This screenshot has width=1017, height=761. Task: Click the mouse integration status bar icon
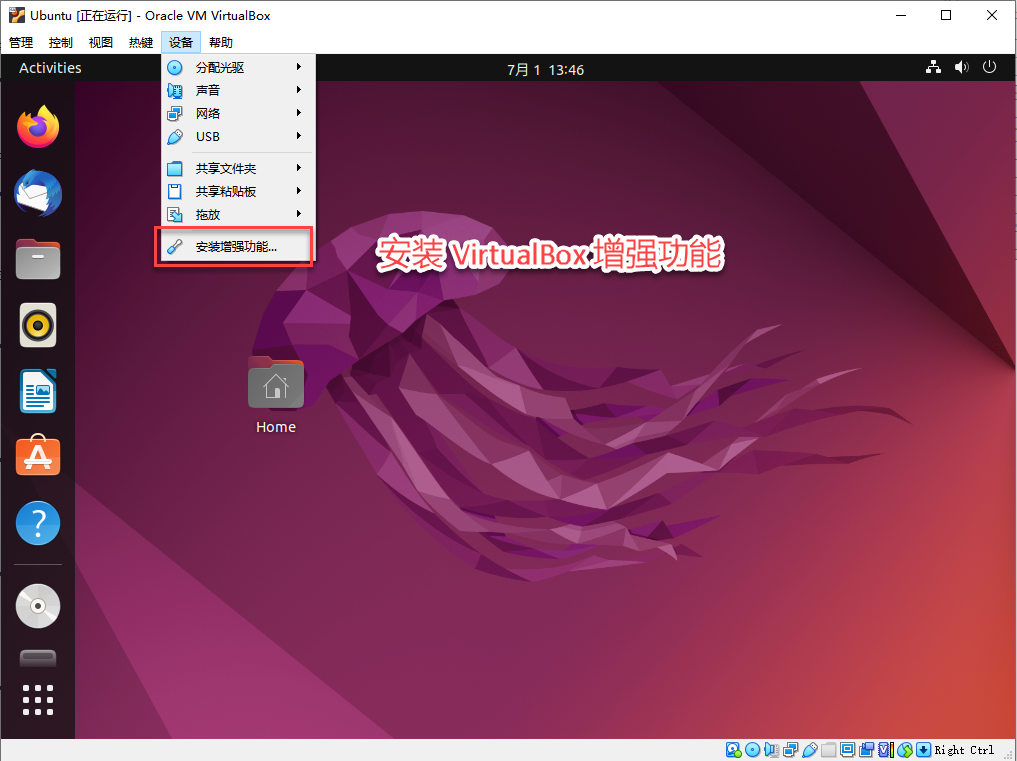905,750
